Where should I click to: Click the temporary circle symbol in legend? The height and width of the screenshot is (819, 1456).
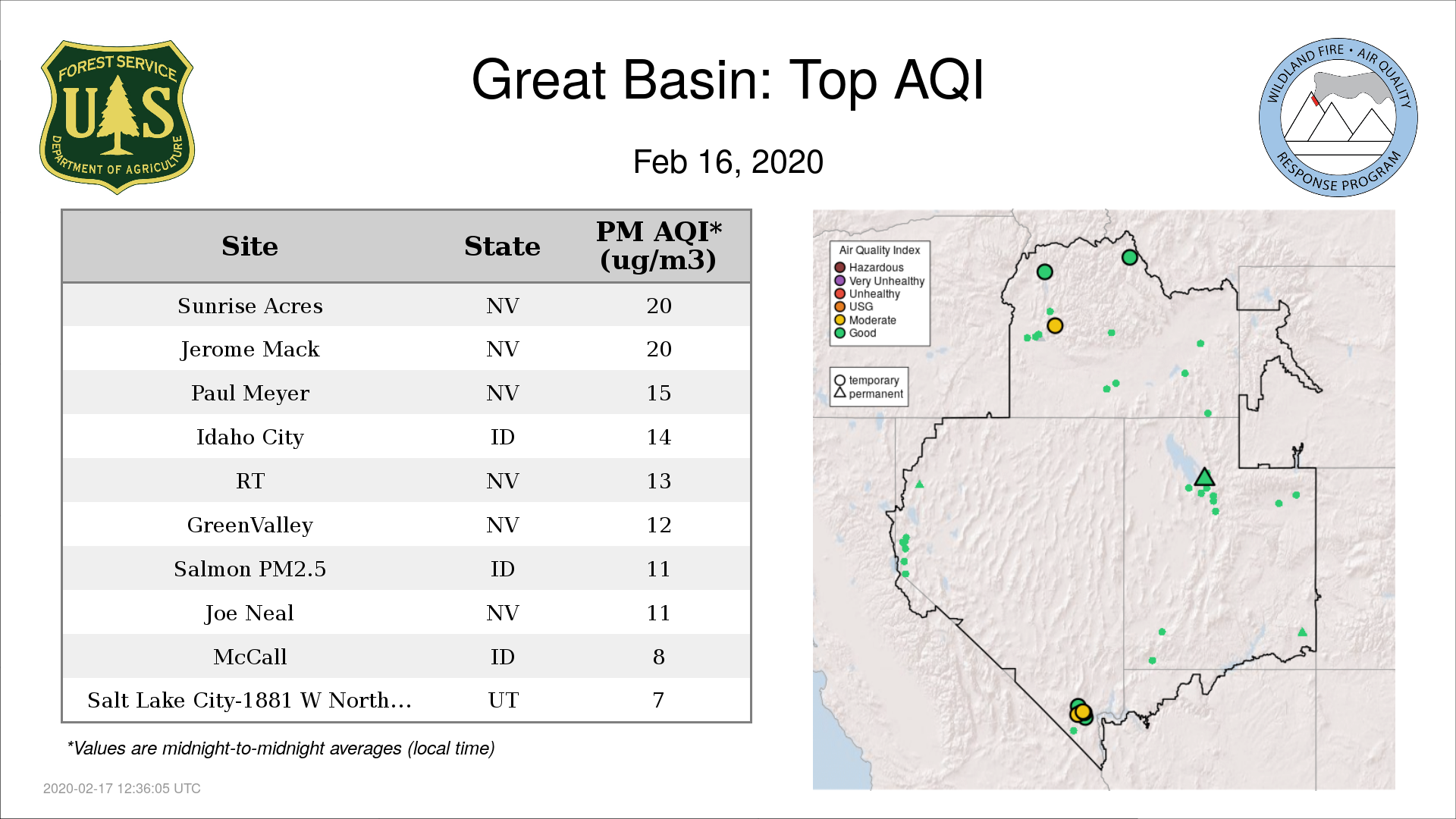click(x=840, y=381)
